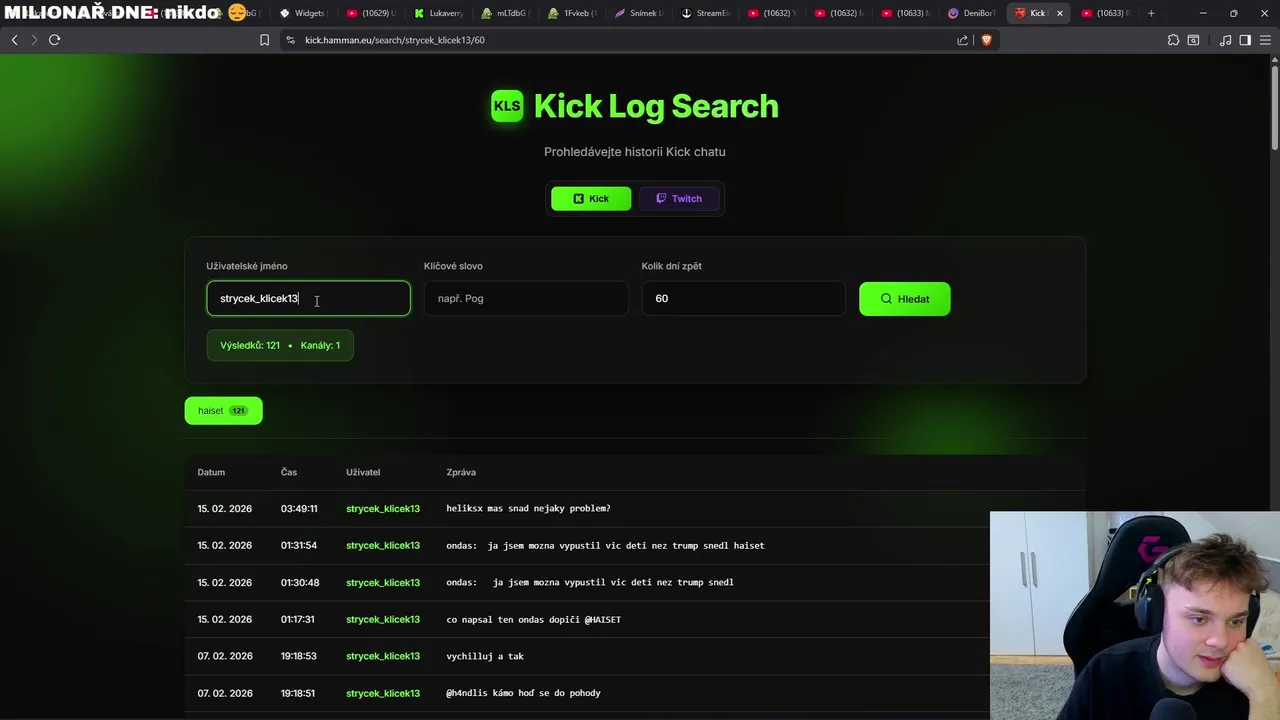Switch to the (10629) YouTube tab
Viewport: 1280px width, 720px height.
[370, 13]
